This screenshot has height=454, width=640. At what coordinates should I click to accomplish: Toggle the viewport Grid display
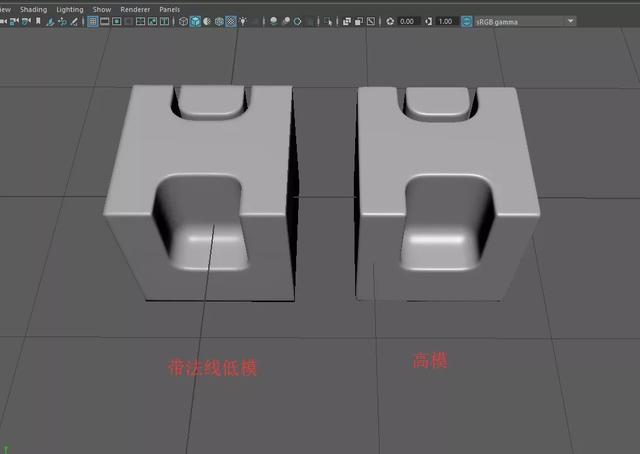[x=93, y=21]
